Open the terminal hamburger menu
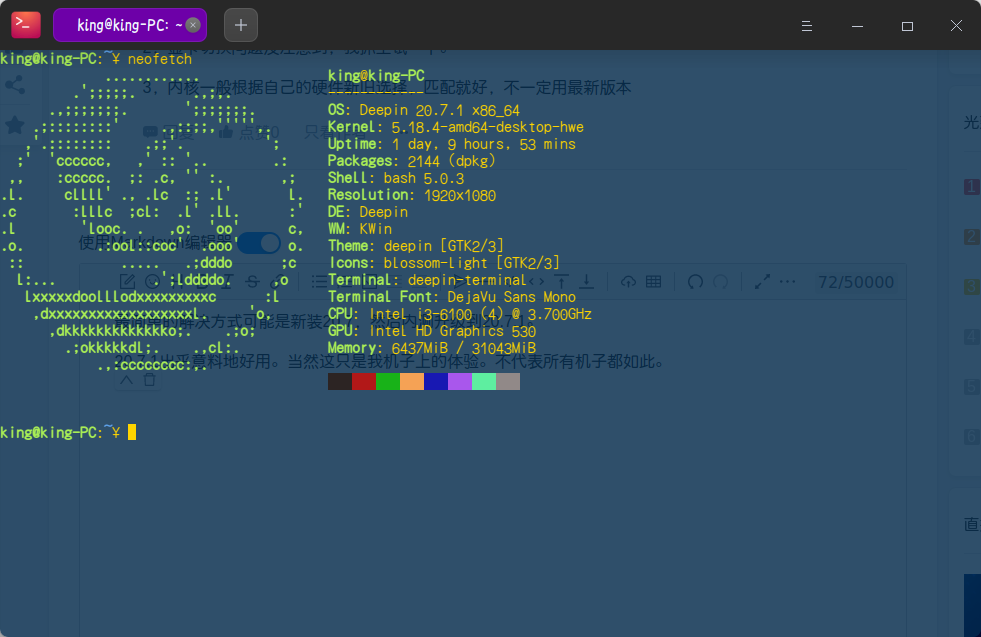981x637 pixels. (x=806, y=26)
